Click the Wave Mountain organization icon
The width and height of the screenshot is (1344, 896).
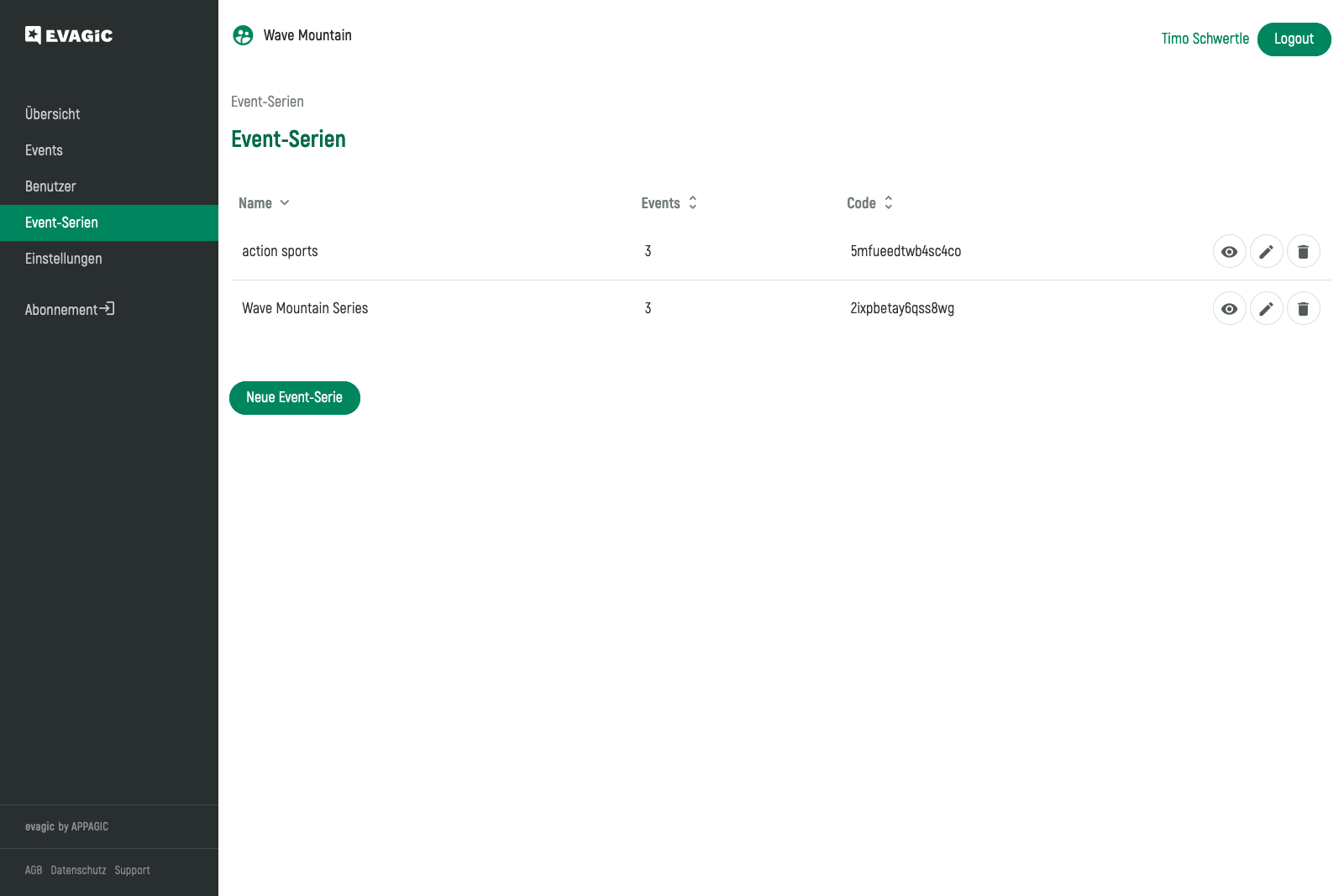[243, 35]
